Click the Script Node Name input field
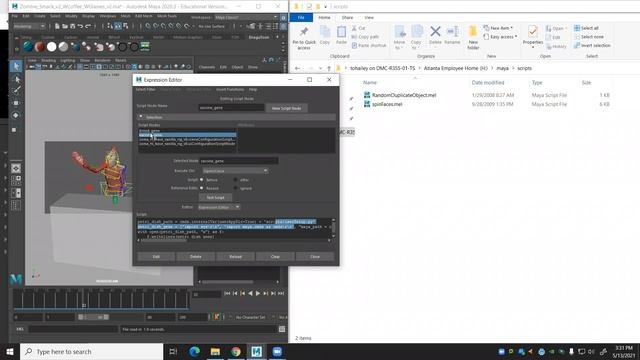The image size is (640, 360). 231,108
